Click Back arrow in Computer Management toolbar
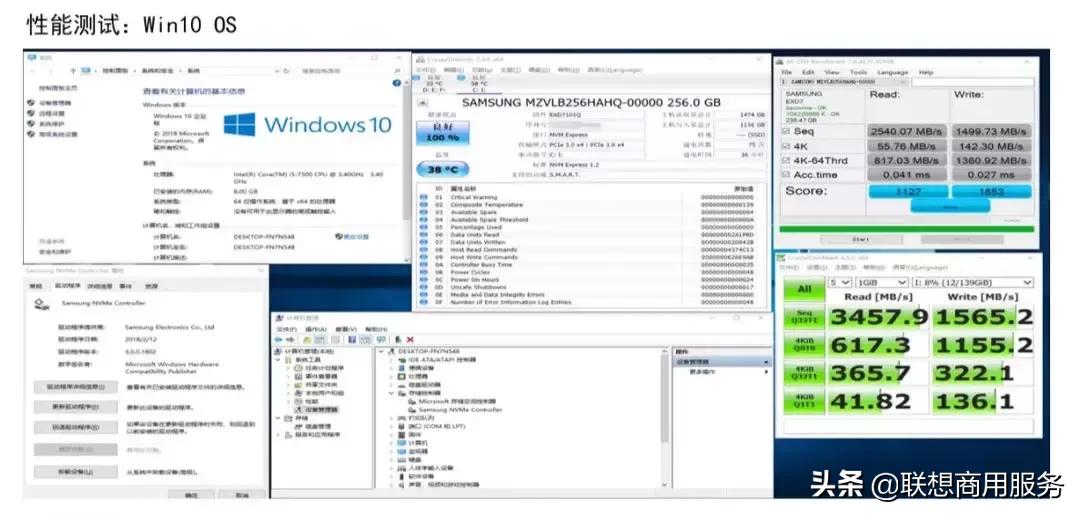This screenshot has width=1080, height=515. [279, 339]
